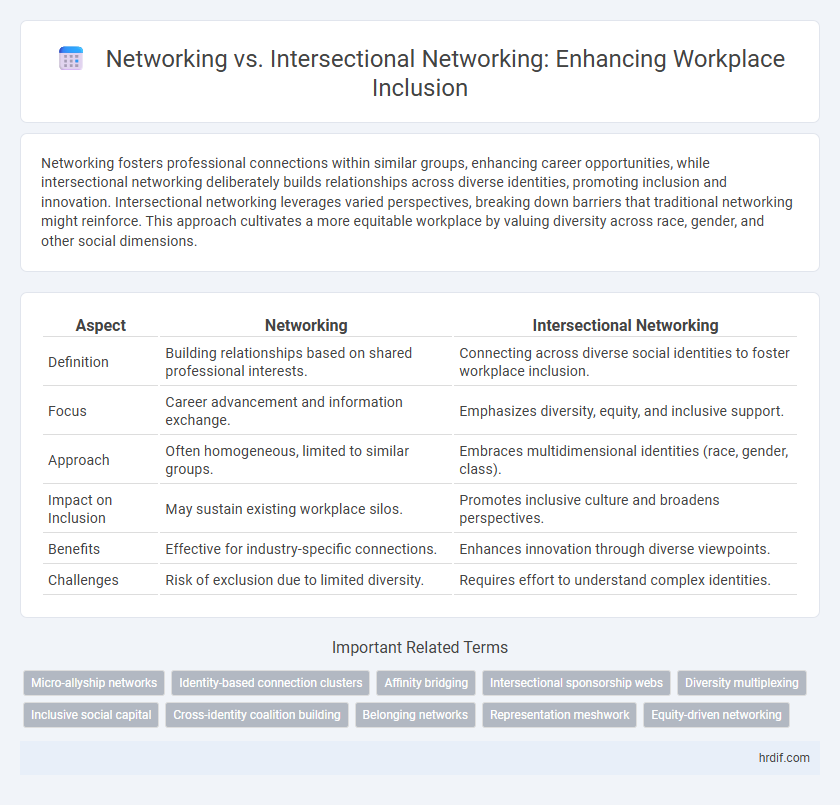Click 'Effective for industry-specific connections' cell

[x=306, y=549]
